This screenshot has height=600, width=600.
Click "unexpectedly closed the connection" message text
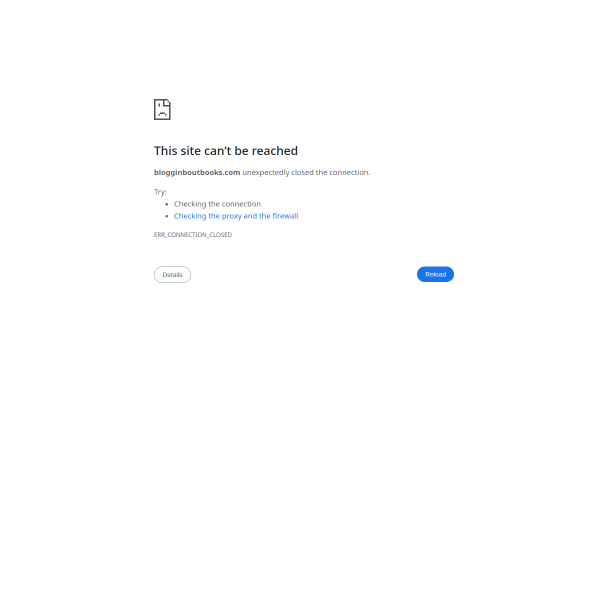point(306,173)
